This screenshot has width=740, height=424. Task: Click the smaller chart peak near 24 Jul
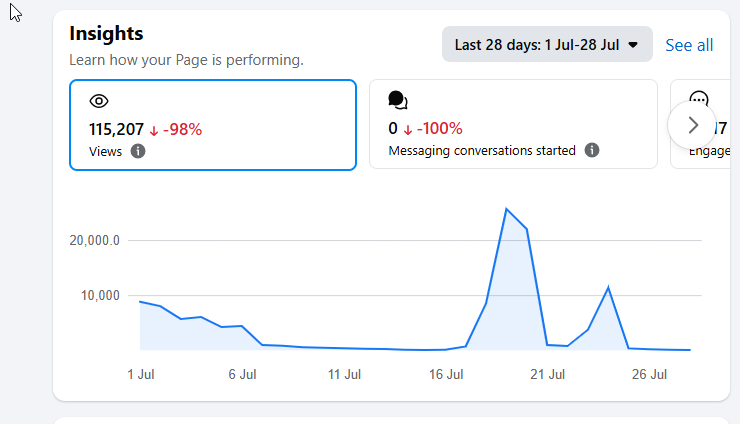pyautogui.click(x=608, y=287)
